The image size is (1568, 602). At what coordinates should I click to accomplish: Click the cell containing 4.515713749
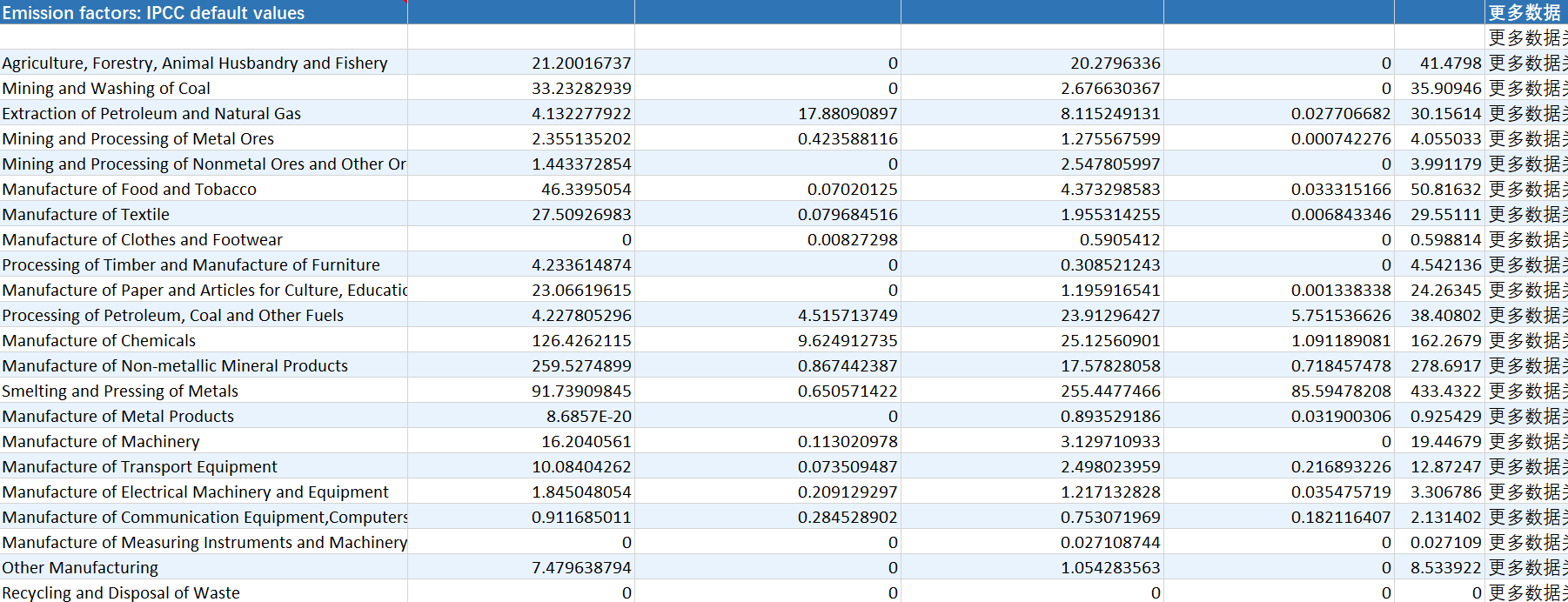point(767,315)
